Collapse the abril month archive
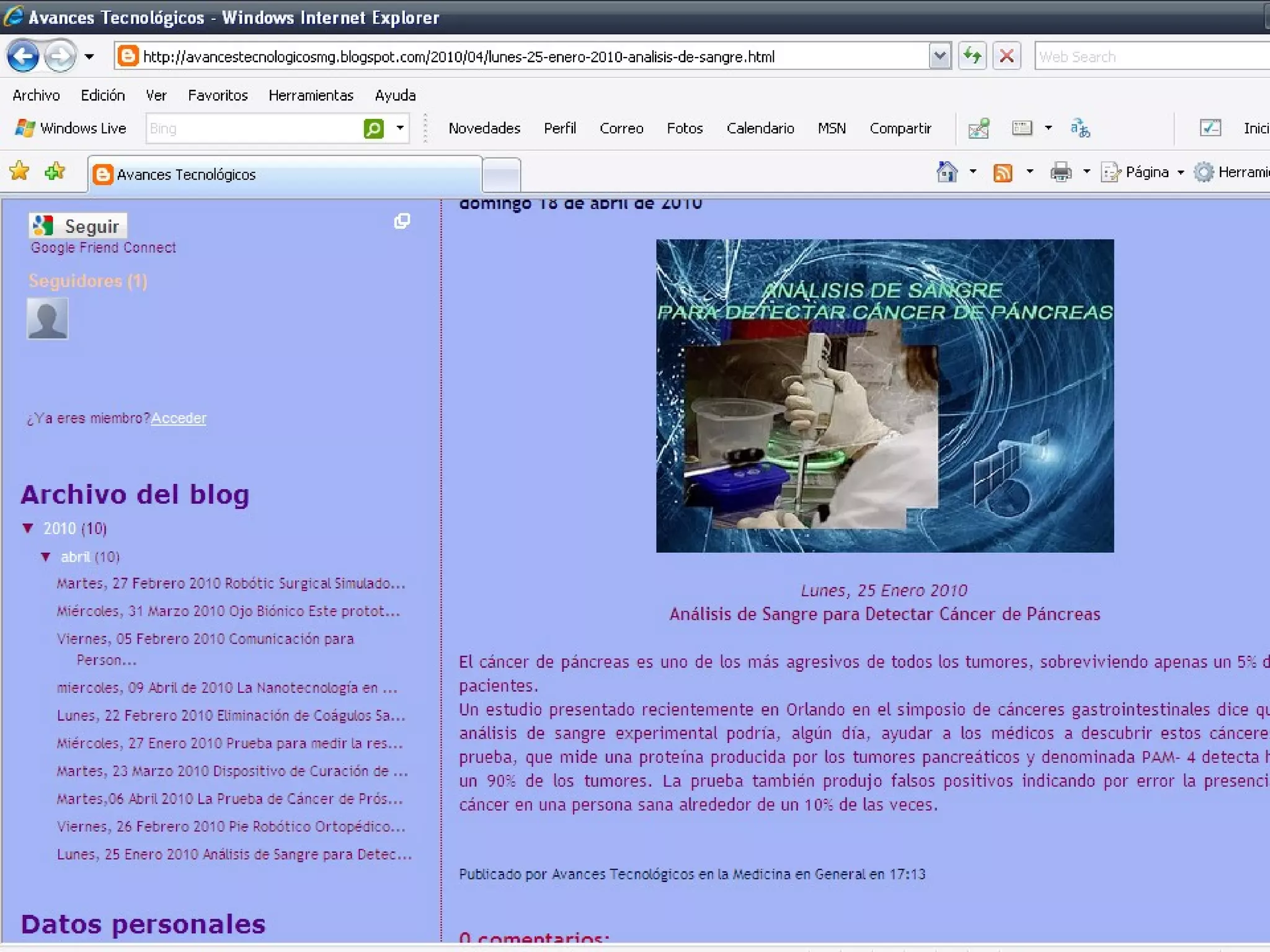The width and height of the screenshot is (1270, 952). [46, 557]
